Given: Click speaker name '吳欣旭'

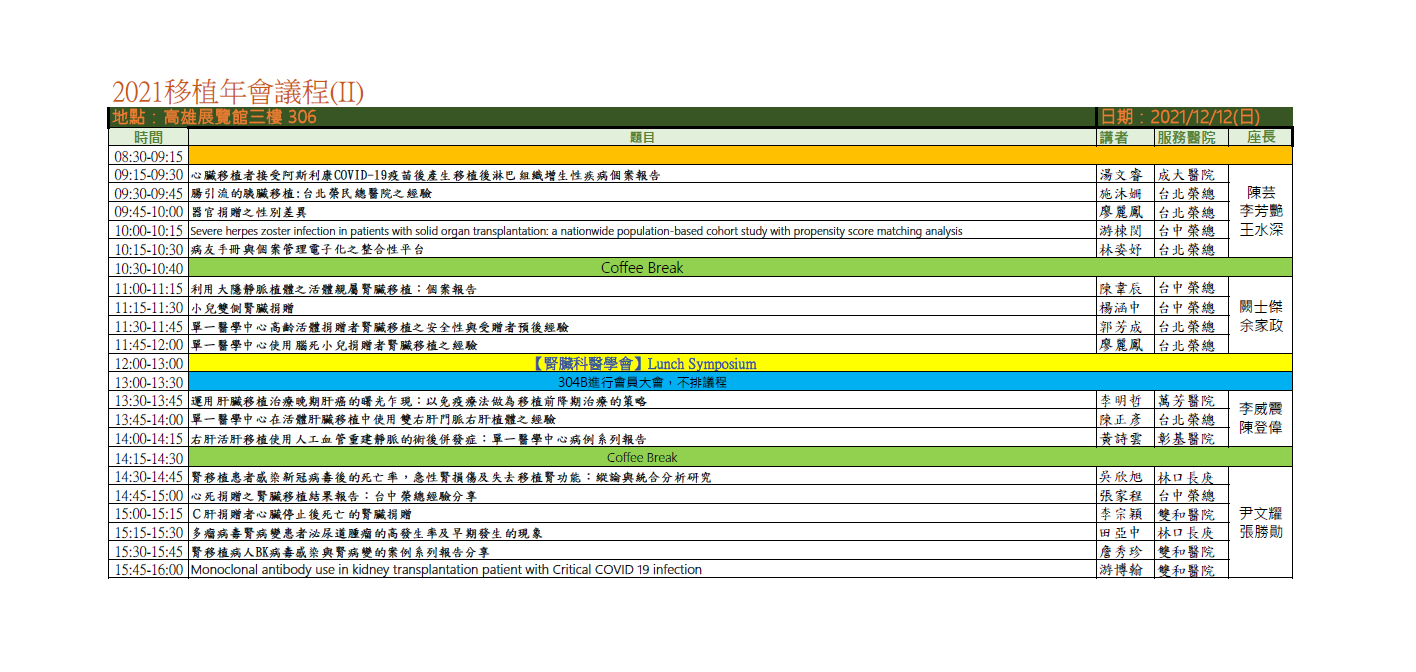Looking at the screenshot, I should (1119, 477).
